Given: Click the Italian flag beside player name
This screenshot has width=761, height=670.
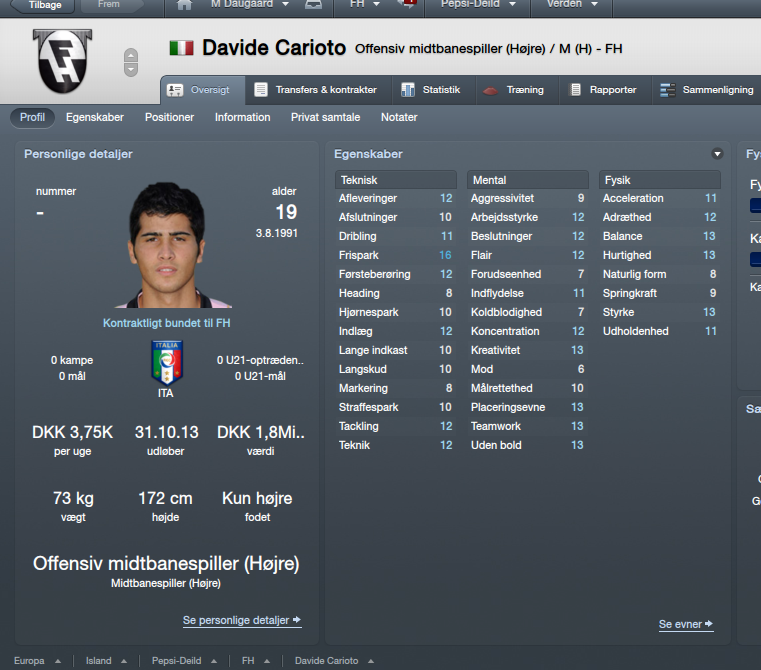Looking at the screenshot, I should [x=182, y=48].
